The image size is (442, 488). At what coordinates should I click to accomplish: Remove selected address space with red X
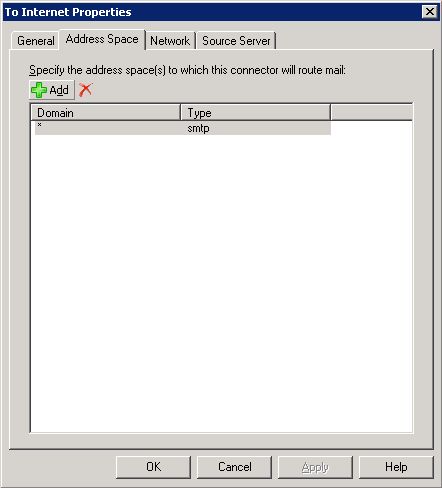point(85,90)
